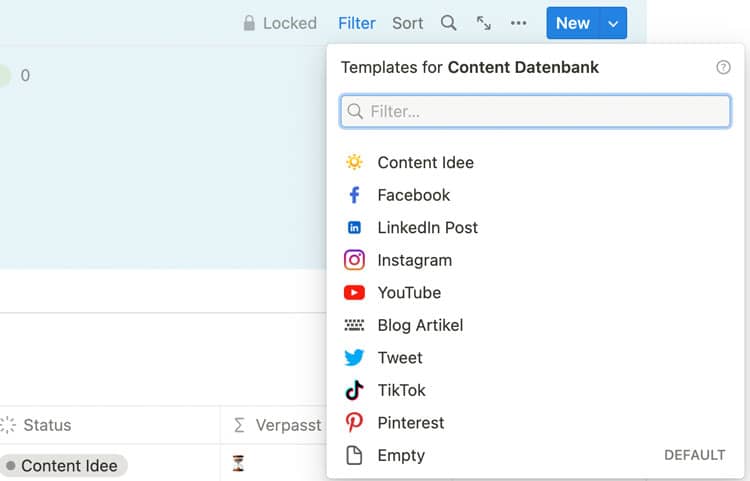Click the search magnifier icon in toolbar
Viewport: 750px width, 481px height.
449,23
